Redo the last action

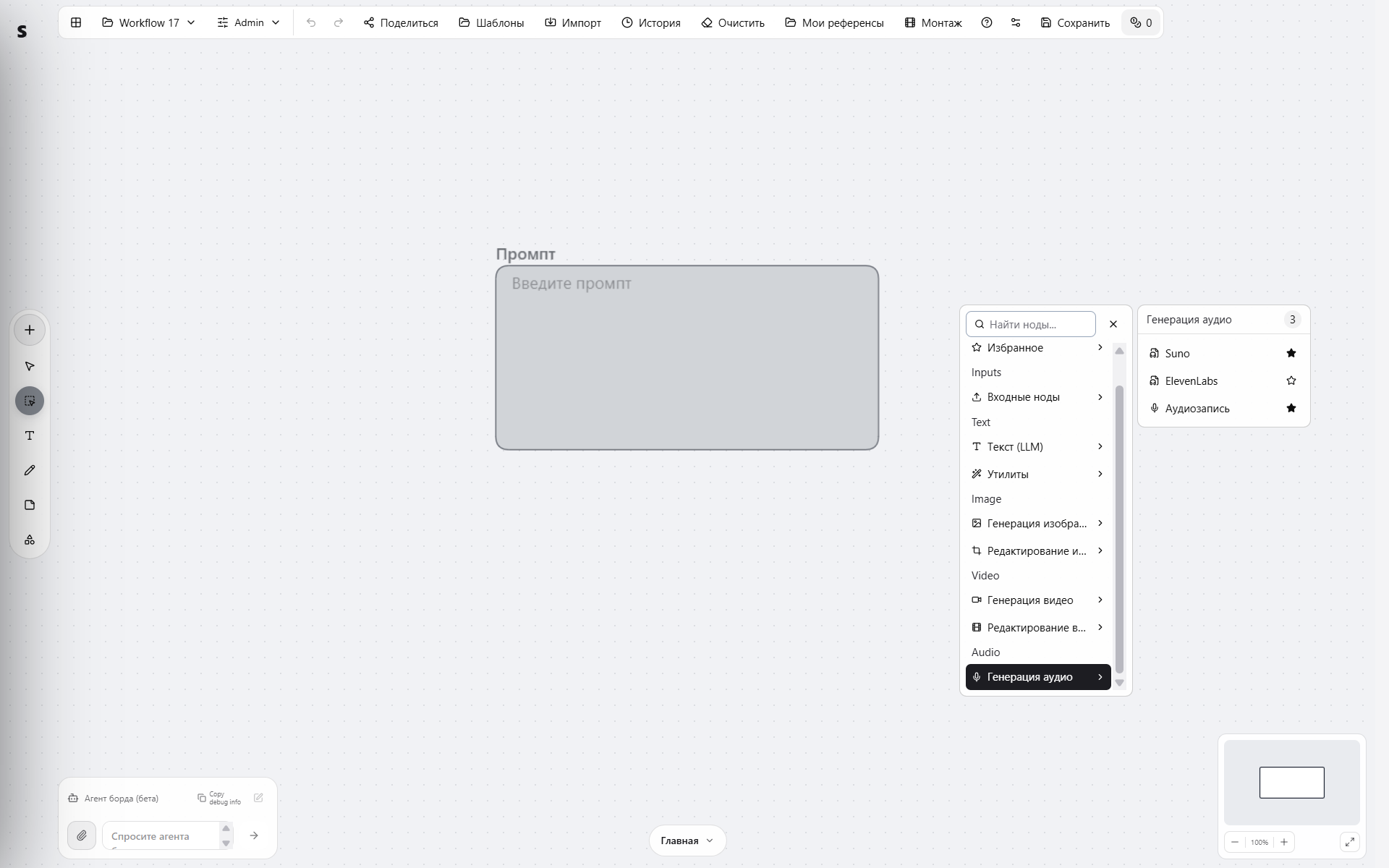[339, 22]
